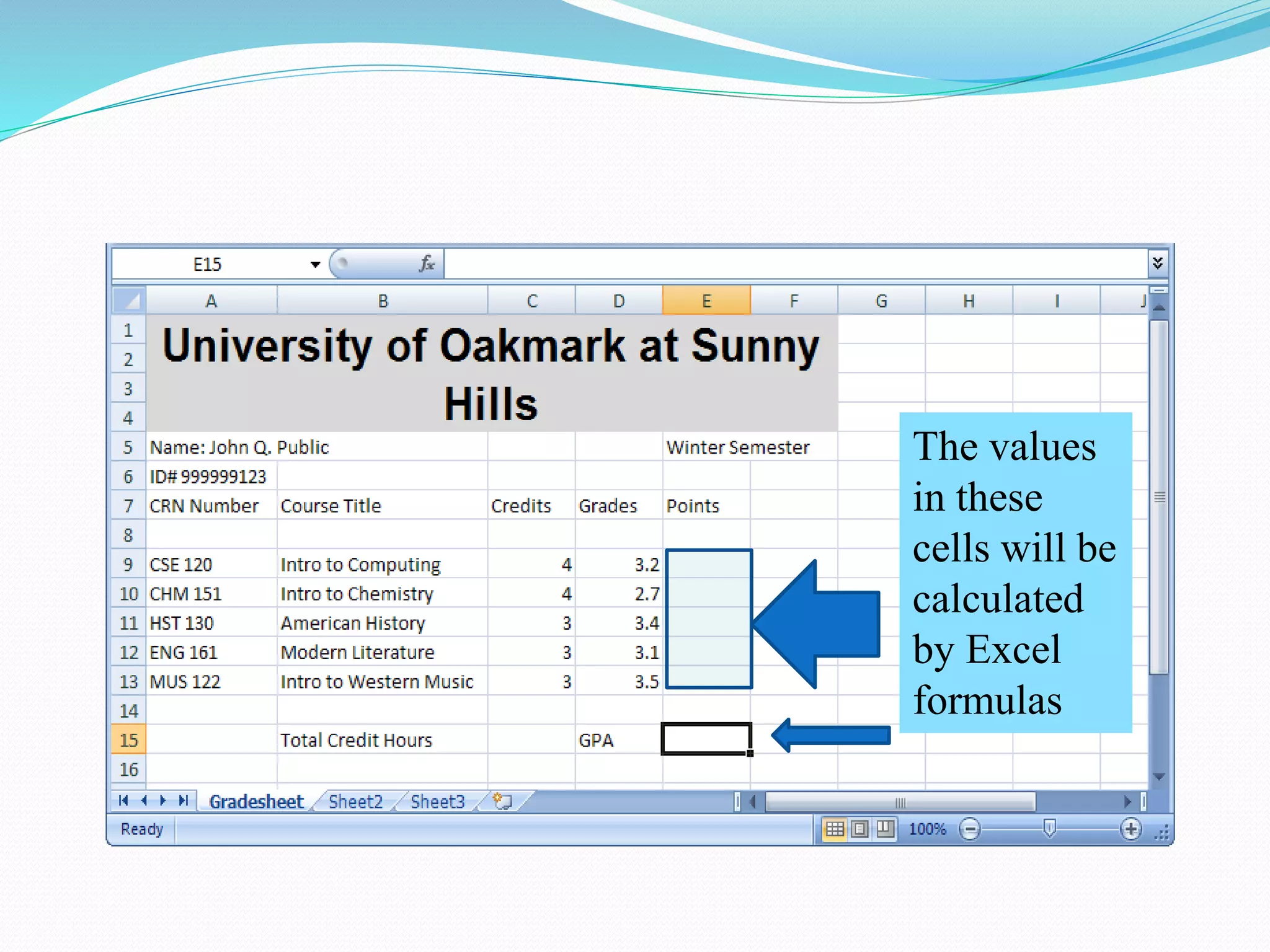1270x952 pixels.
Task: Click the Zoom In plus button
Action: pyautogui.click(x=1131, y=829)
